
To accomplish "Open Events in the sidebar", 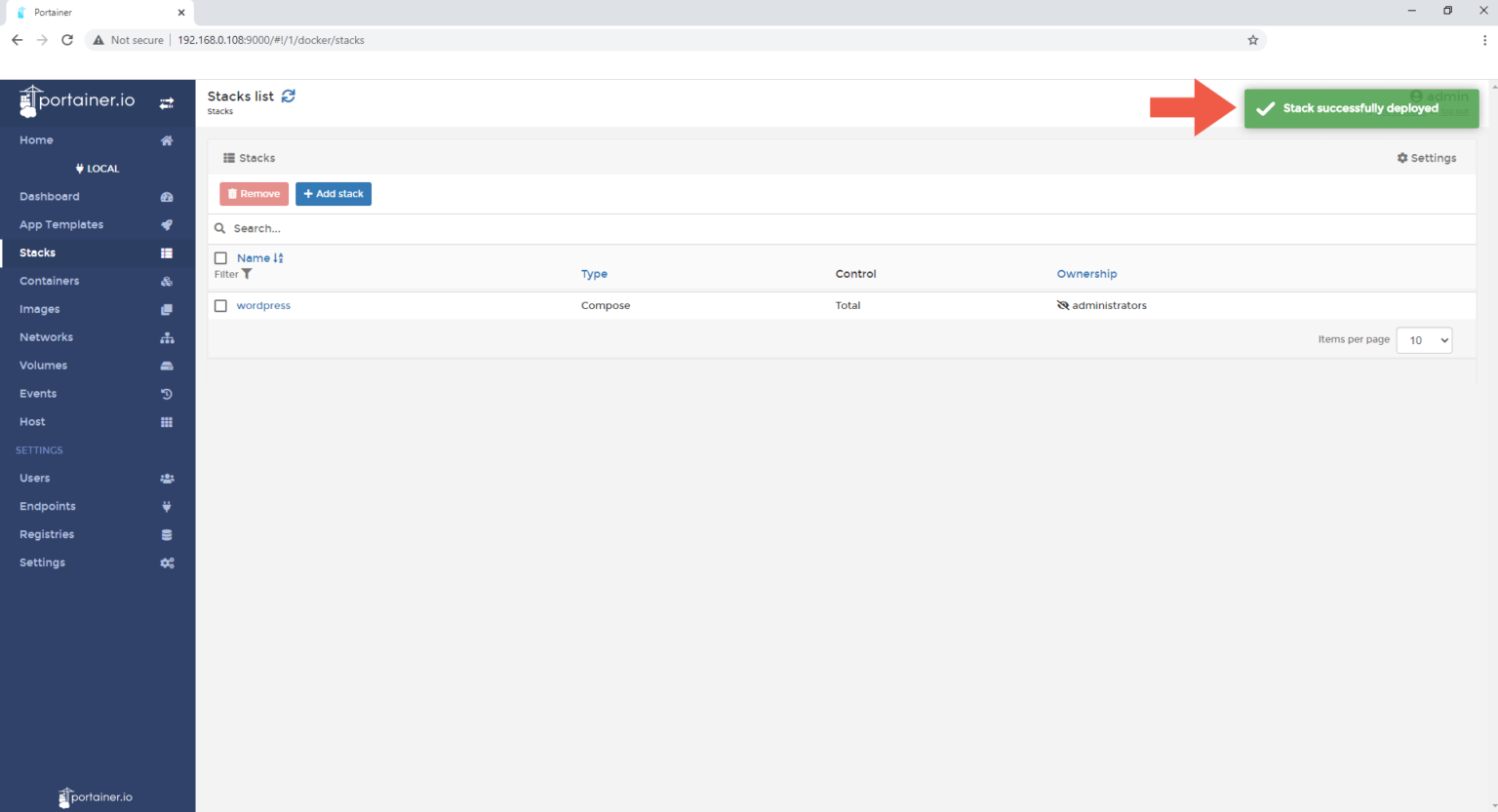I will [x=38, y=395].
